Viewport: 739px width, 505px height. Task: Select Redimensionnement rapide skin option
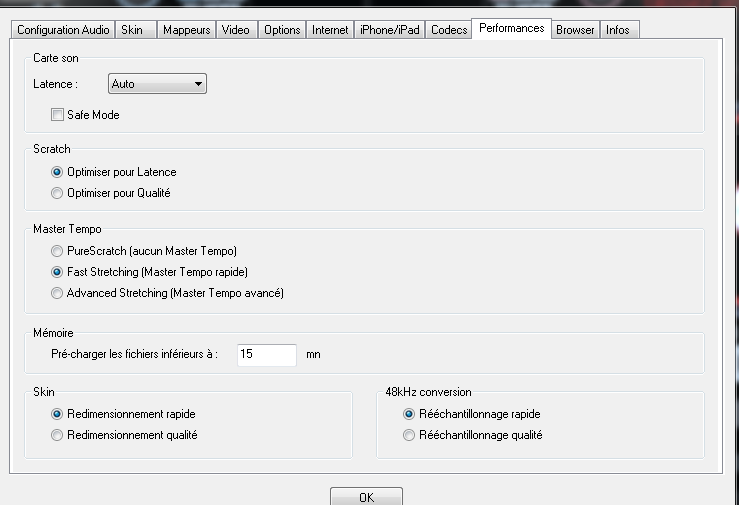(x=57, y=413)
